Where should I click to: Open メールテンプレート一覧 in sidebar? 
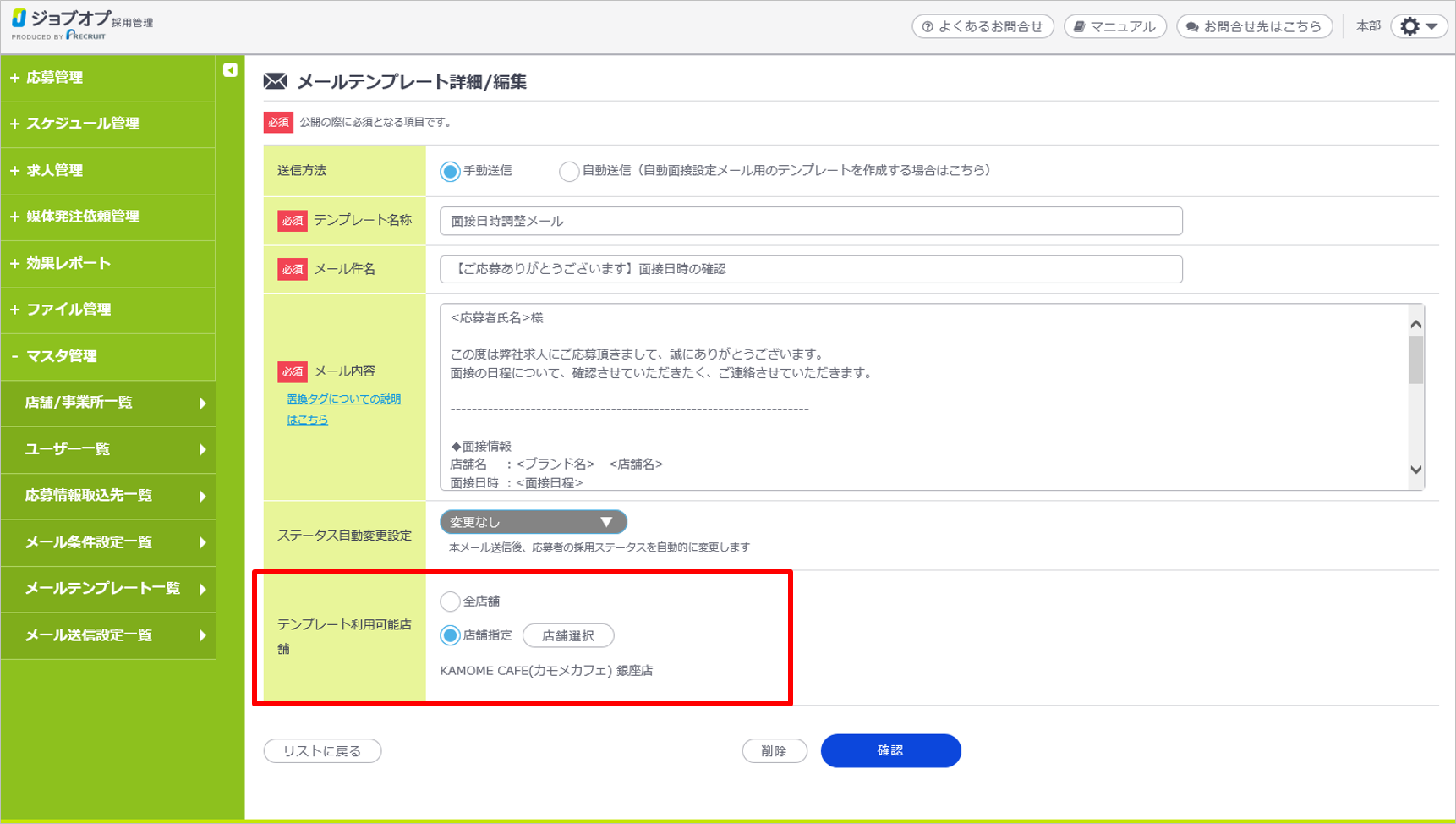pyautogui.click(x=102, y=588)
